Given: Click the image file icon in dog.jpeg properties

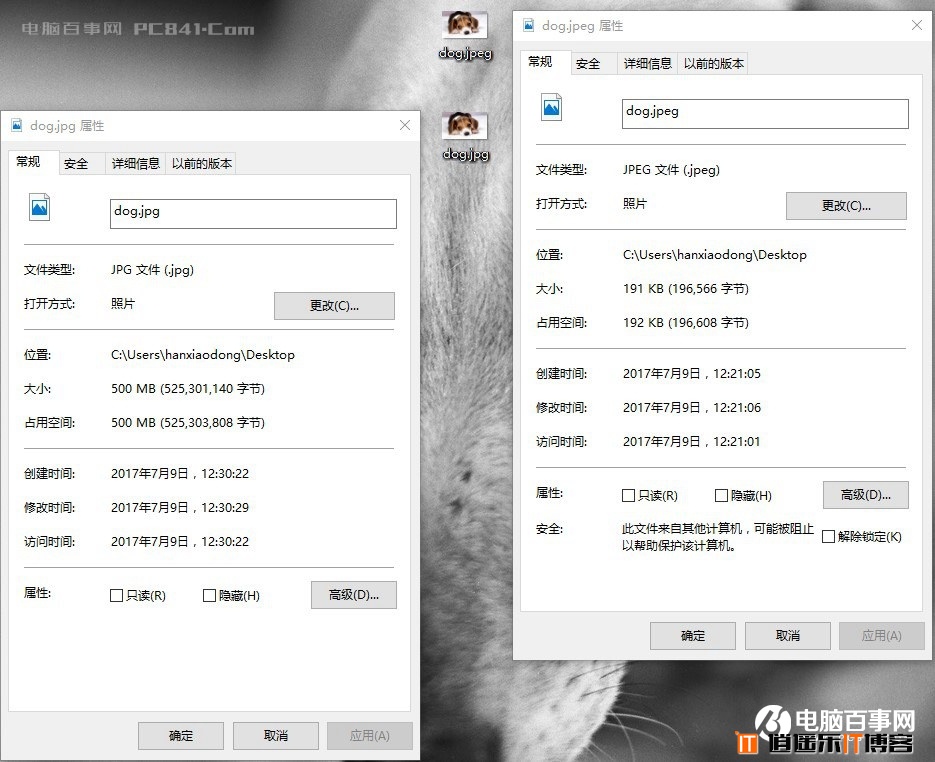Looking at the screenshot, I should click(x=552, y=107).
